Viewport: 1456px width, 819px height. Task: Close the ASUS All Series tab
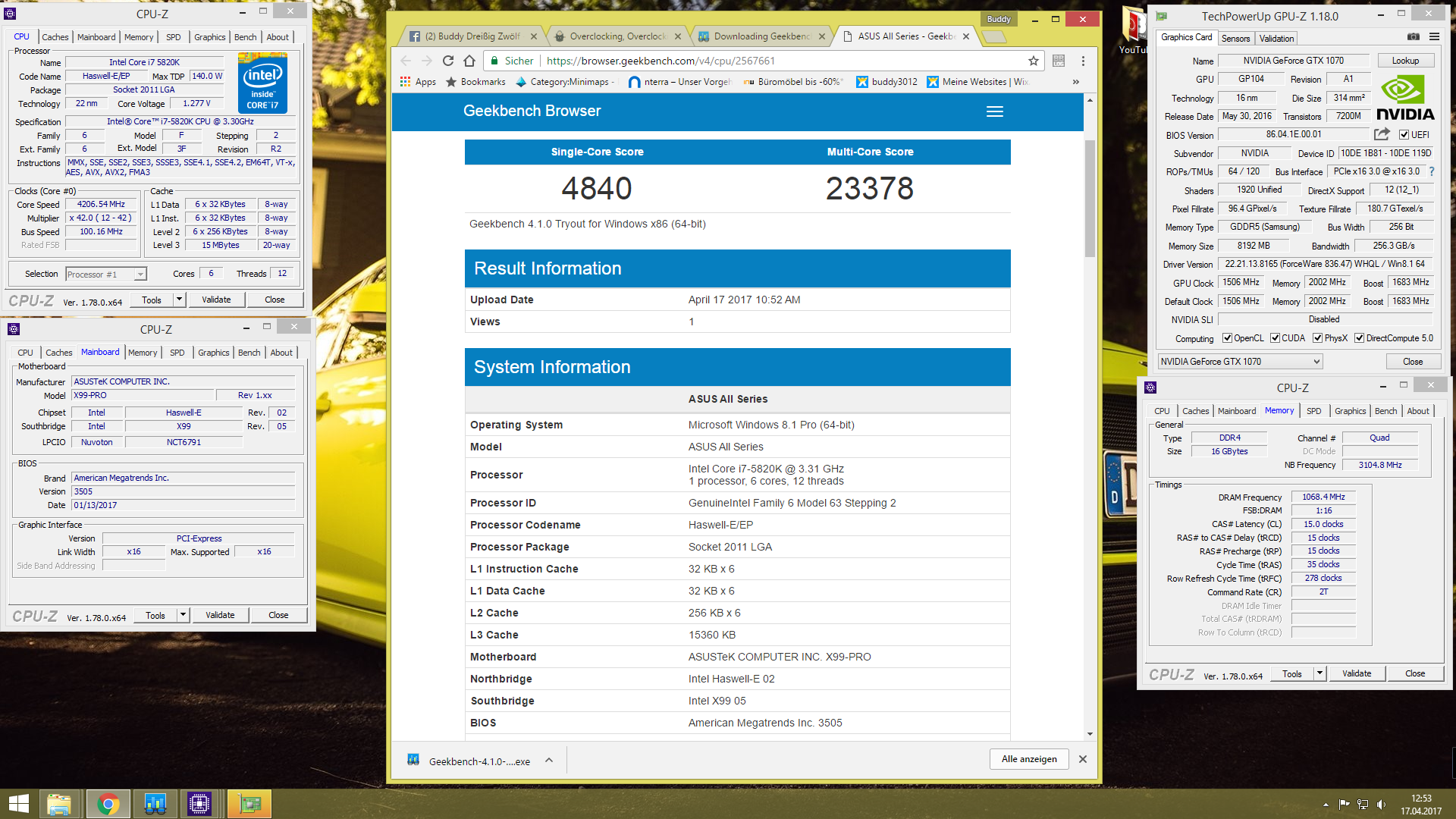[x=966, y=36]
